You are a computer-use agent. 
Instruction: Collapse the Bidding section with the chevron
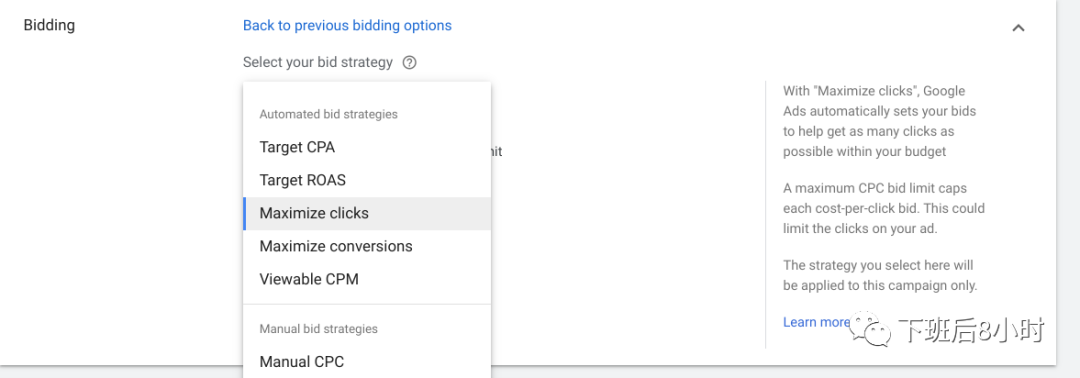(x=1018, y=28)
